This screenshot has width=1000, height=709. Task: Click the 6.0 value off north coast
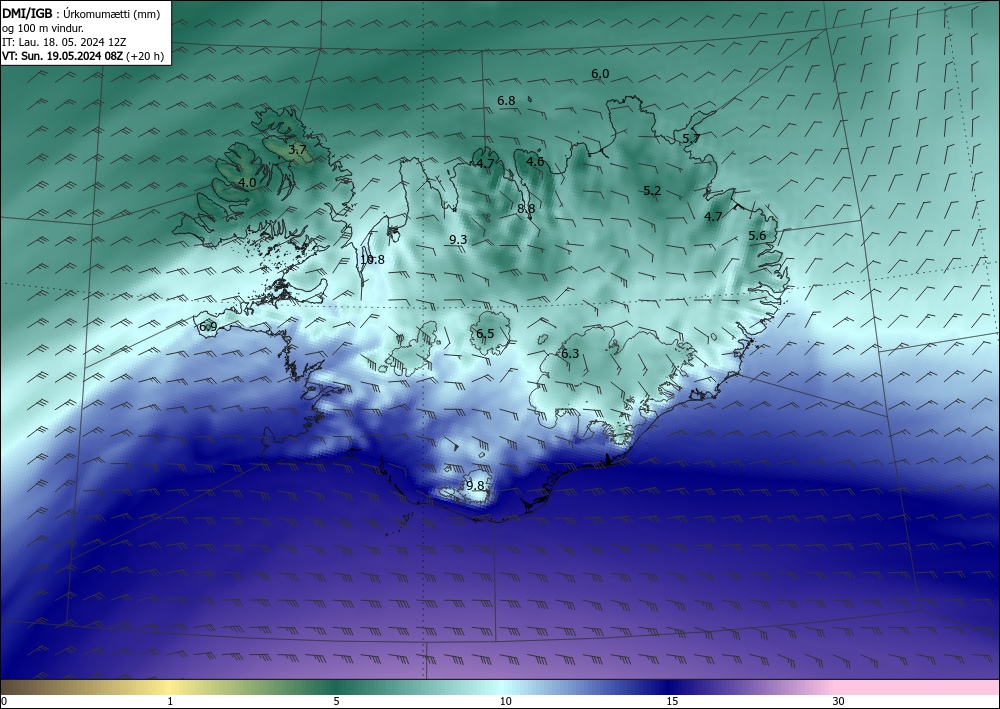coord(600,74)
